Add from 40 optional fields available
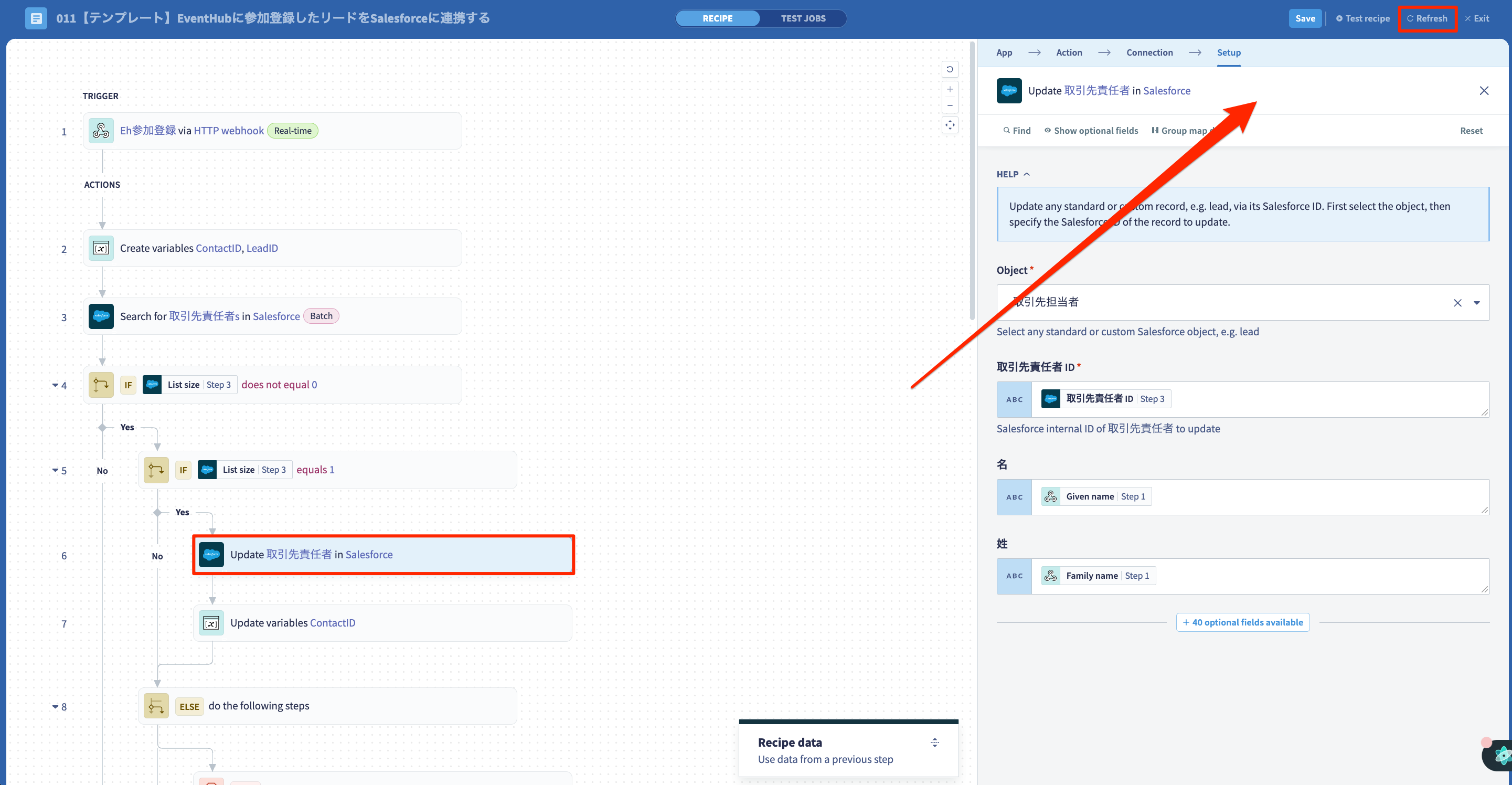This screenshot has width=1512, height=785. click(x=1242, y=622)
